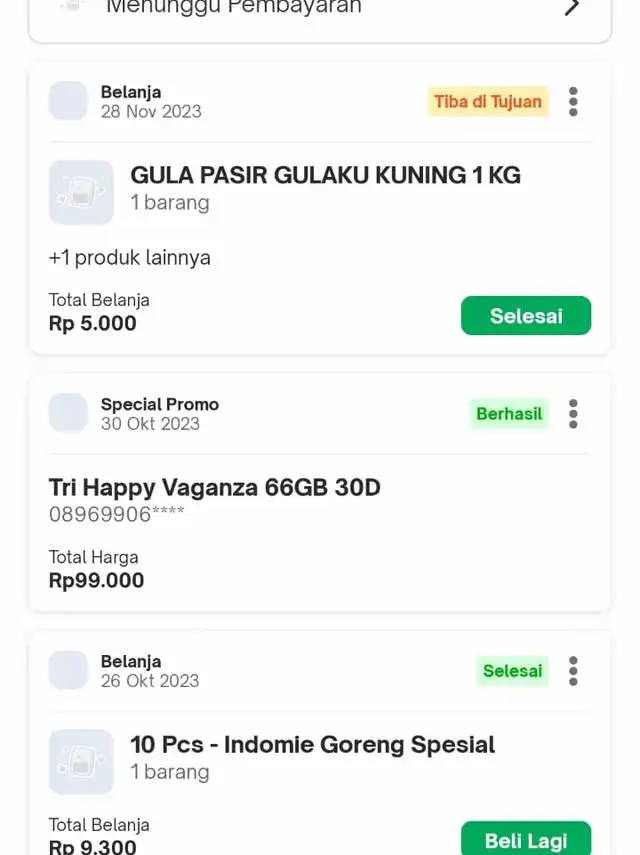Tap the Berhasil status badge
Viewport: 640px width, 855px height.
point(509,414)
